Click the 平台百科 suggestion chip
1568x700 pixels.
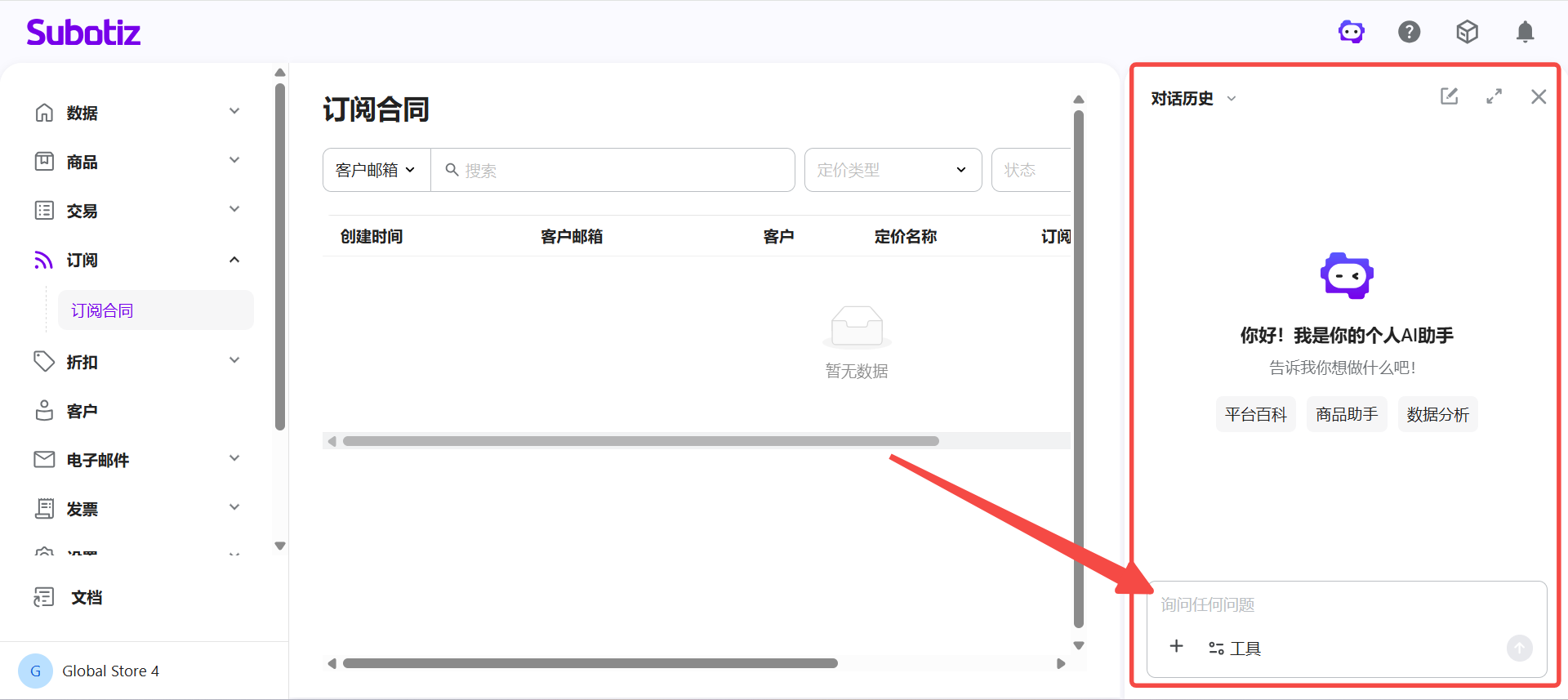(x=1255, y=414)
